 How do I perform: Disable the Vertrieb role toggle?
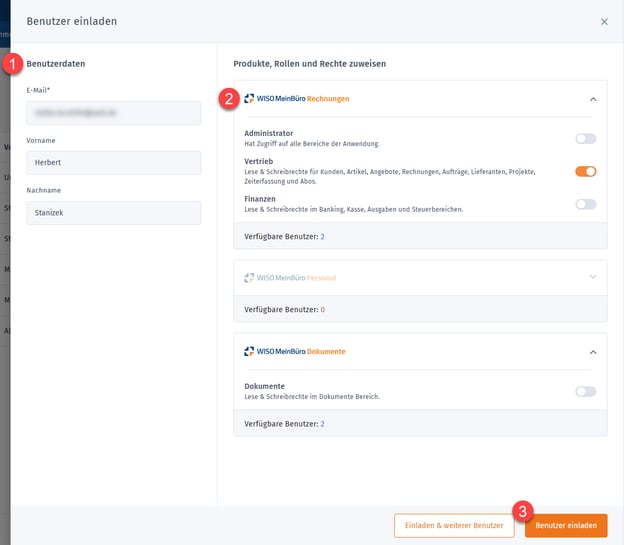coord(585,171)
